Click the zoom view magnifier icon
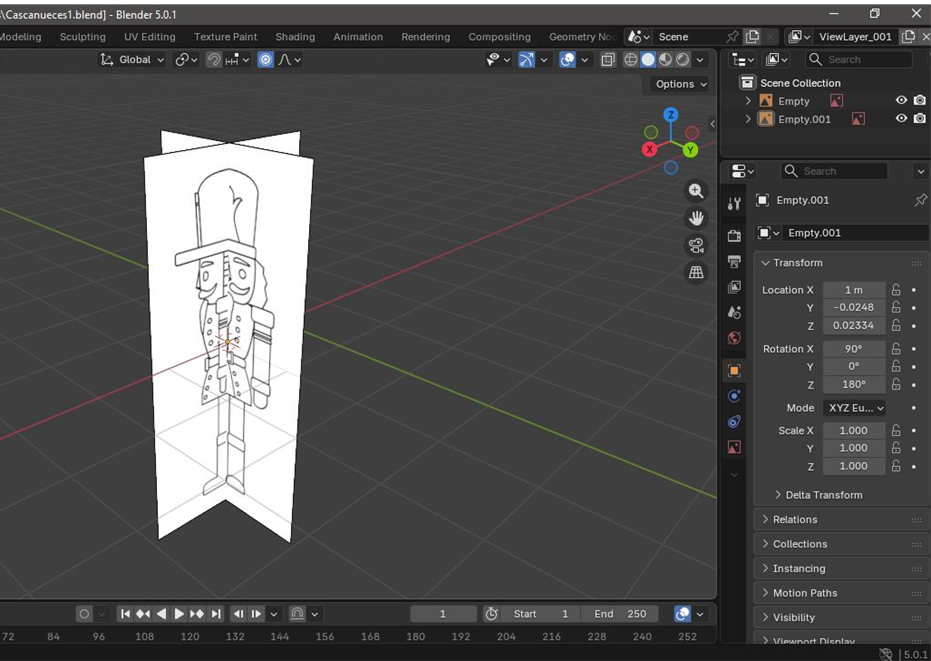Screen dimensions: 931x661 [696, 191]
